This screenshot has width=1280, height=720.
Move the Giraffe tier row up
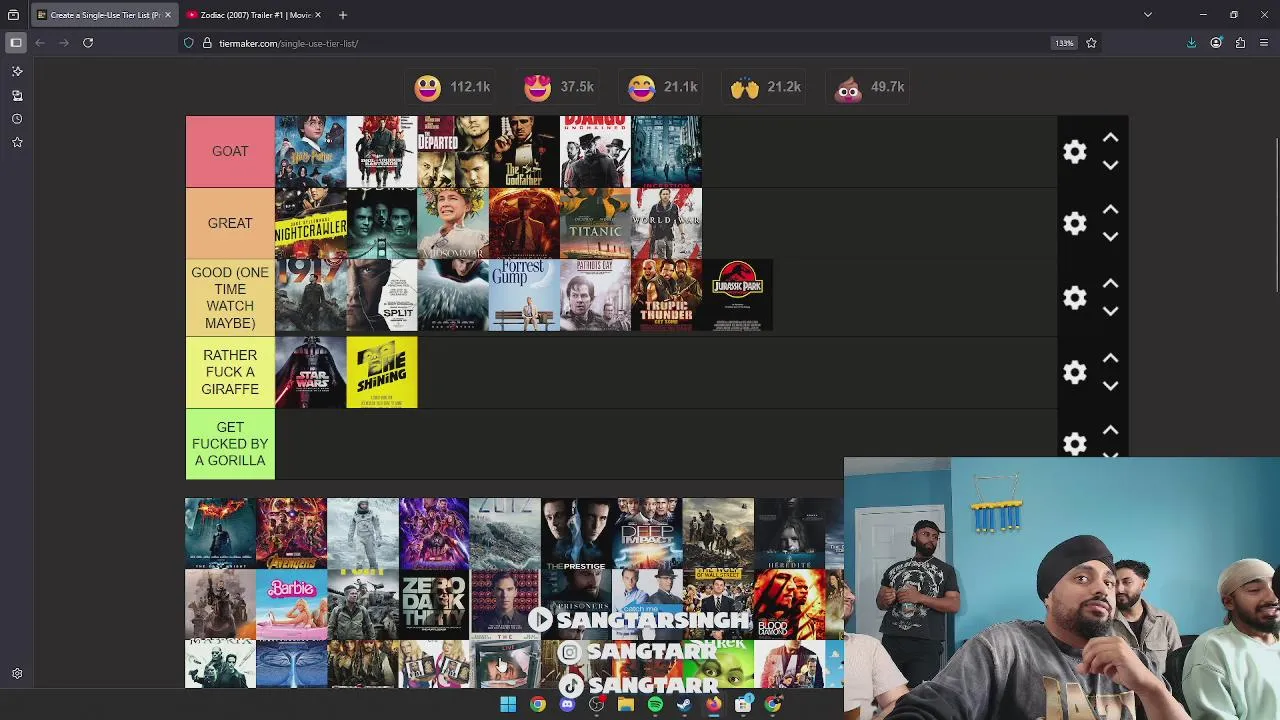tap(1110, 358)
